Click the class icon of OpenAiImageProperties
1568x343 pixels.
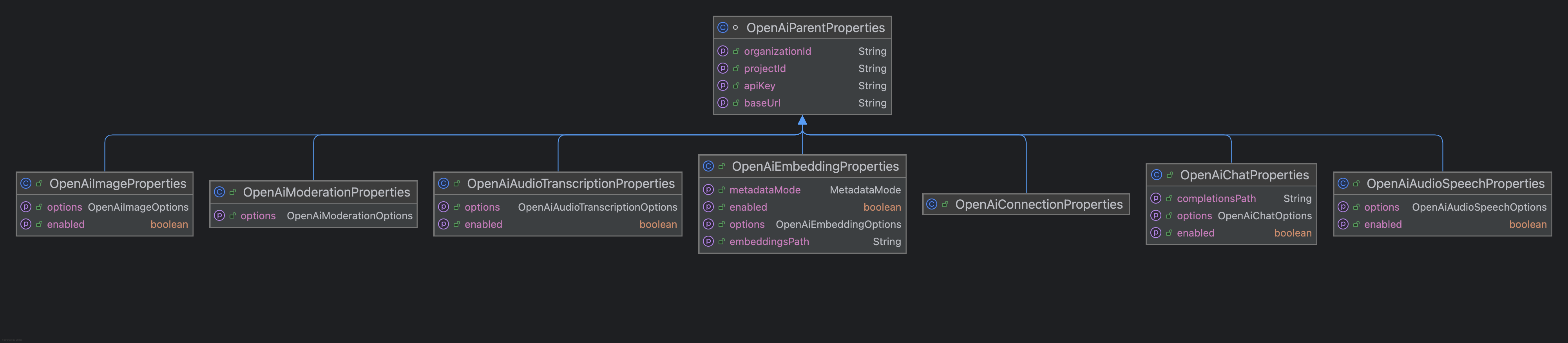tap(25, 183)
